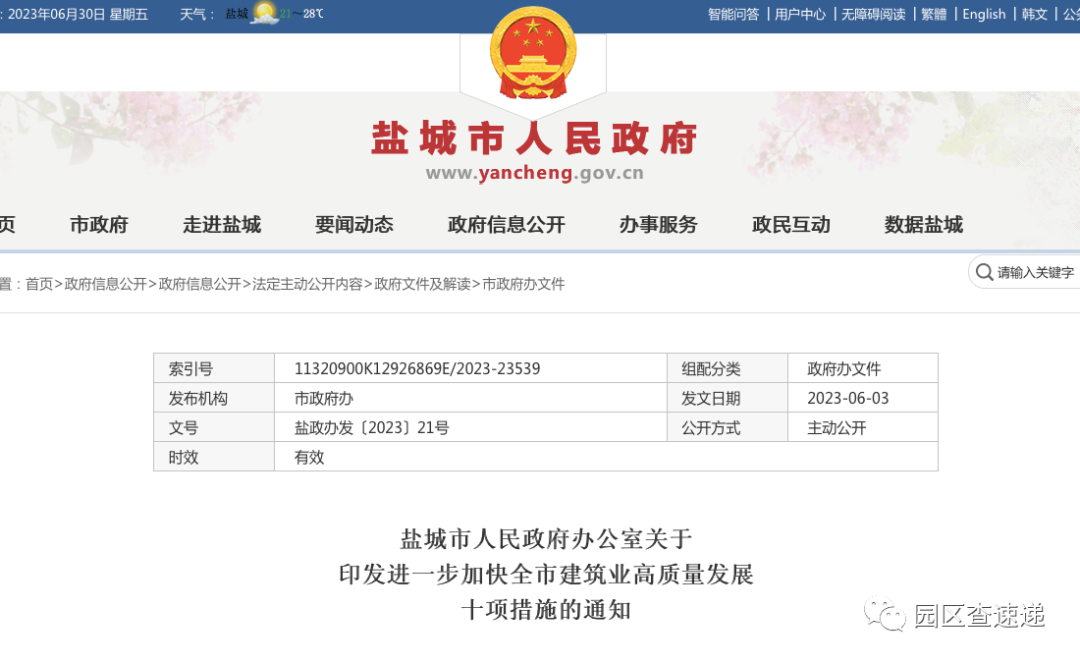Open the 用户中心 user center
This screenshot has width=1080, height=663.
(800, 13)
